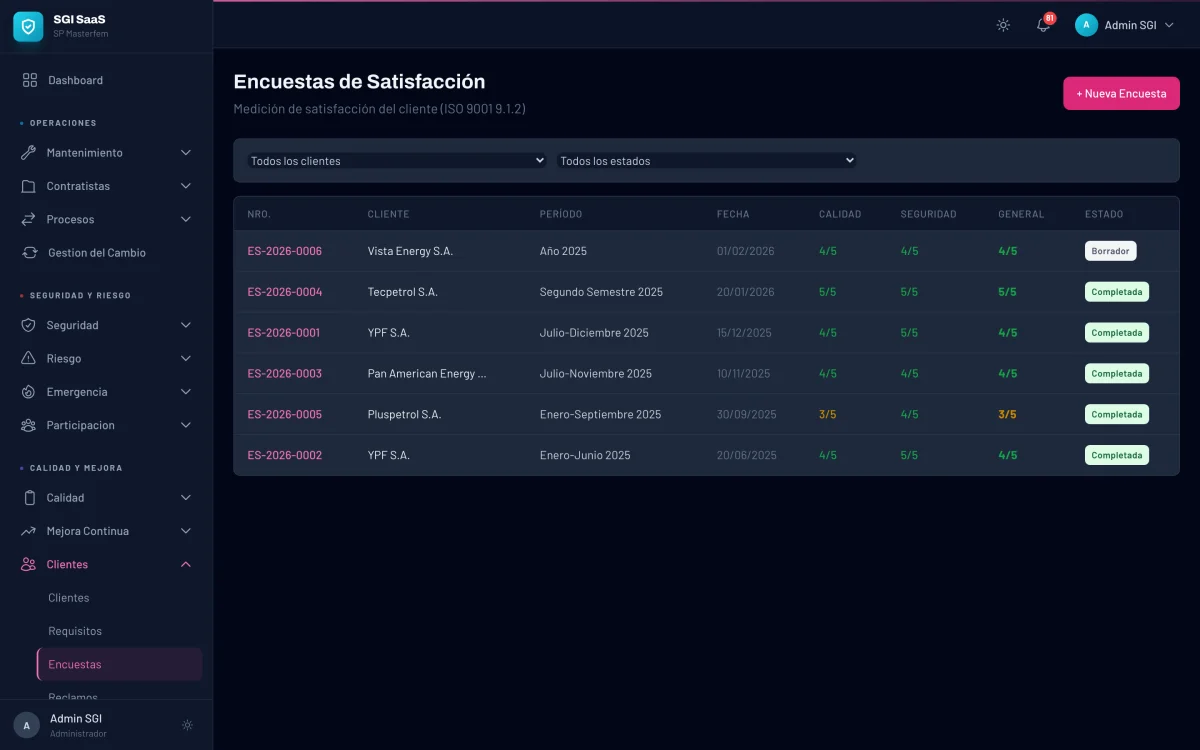Image resolution: width=1200 pixels, height=750 pixels.
Task: Click the Emergencia lifebuoy icon
Action: 30,391
